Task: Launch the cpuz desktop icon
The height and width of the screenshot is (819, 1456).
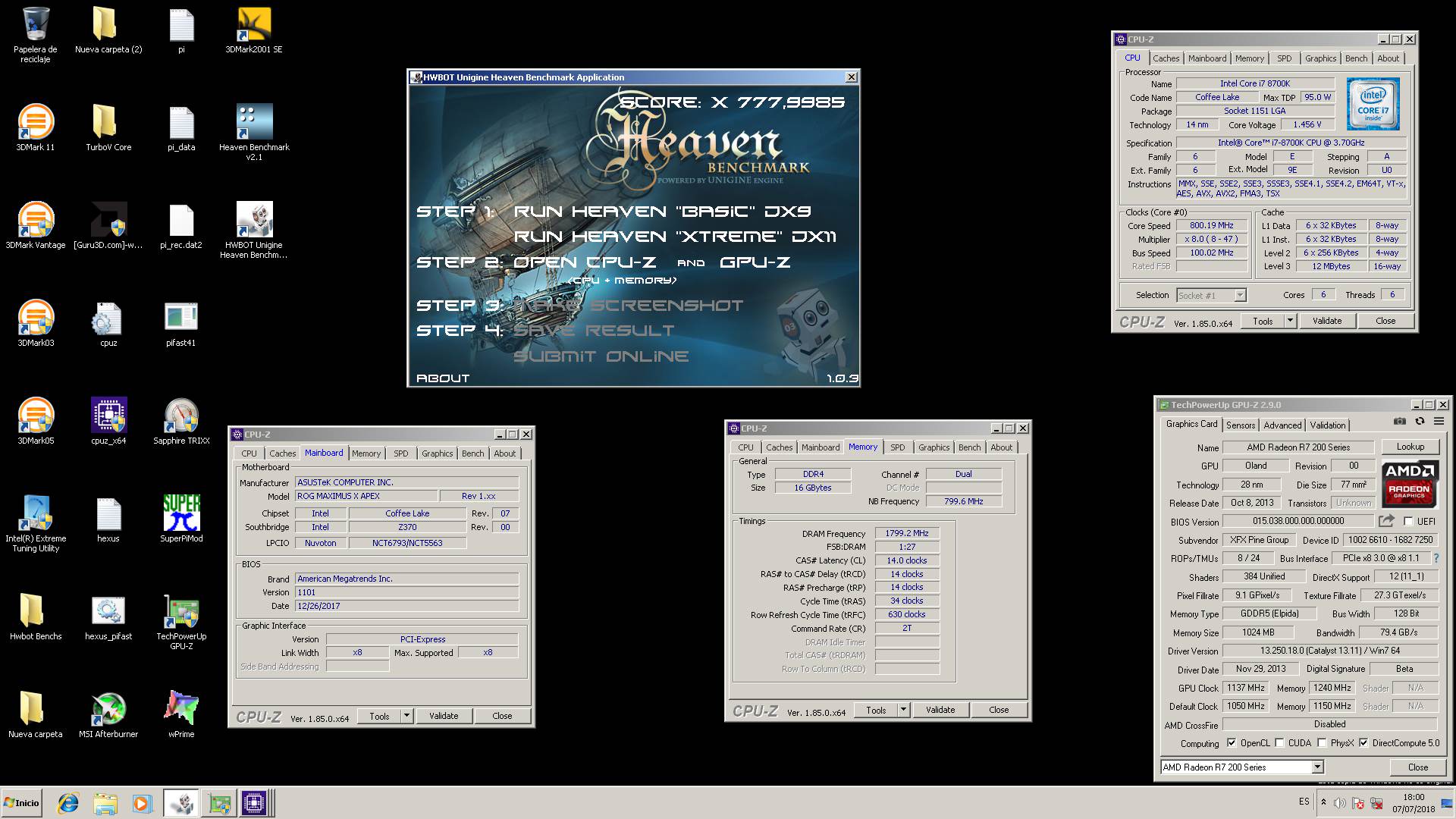Action: 108,323
